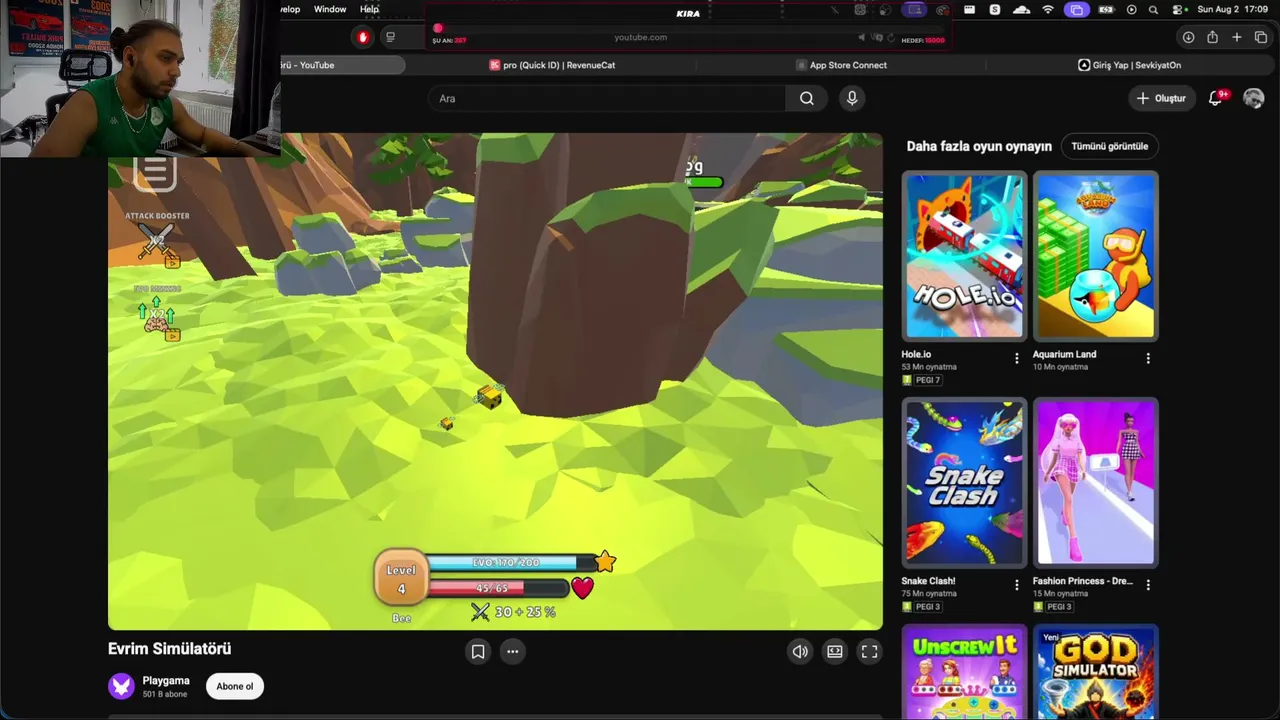Image resolution: width=1280 pixels, height=720 pixels.
Task: Click the magnifier search button
Action: (807, 98)
